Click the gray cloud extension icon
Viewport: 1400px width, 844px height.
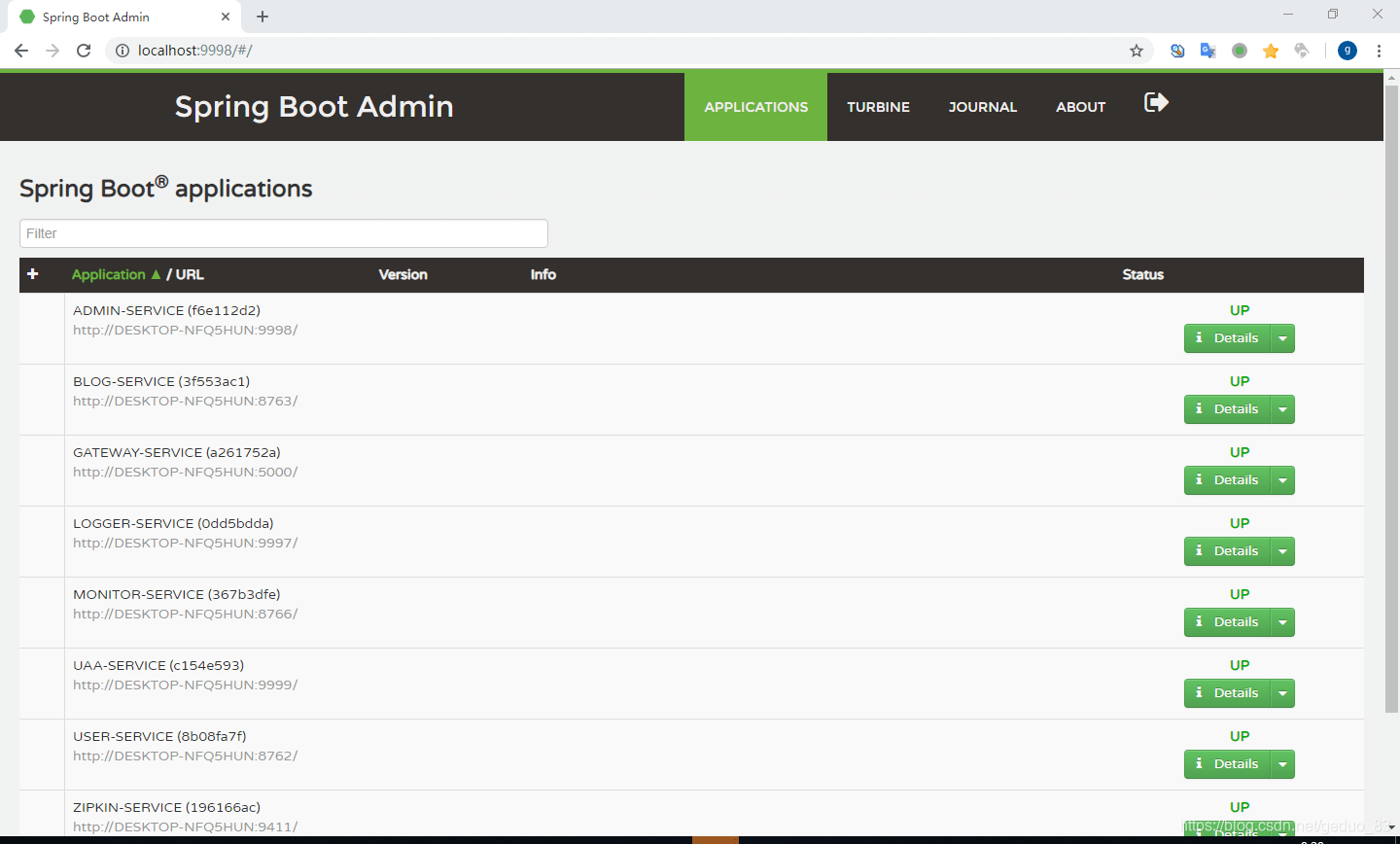1302,51
